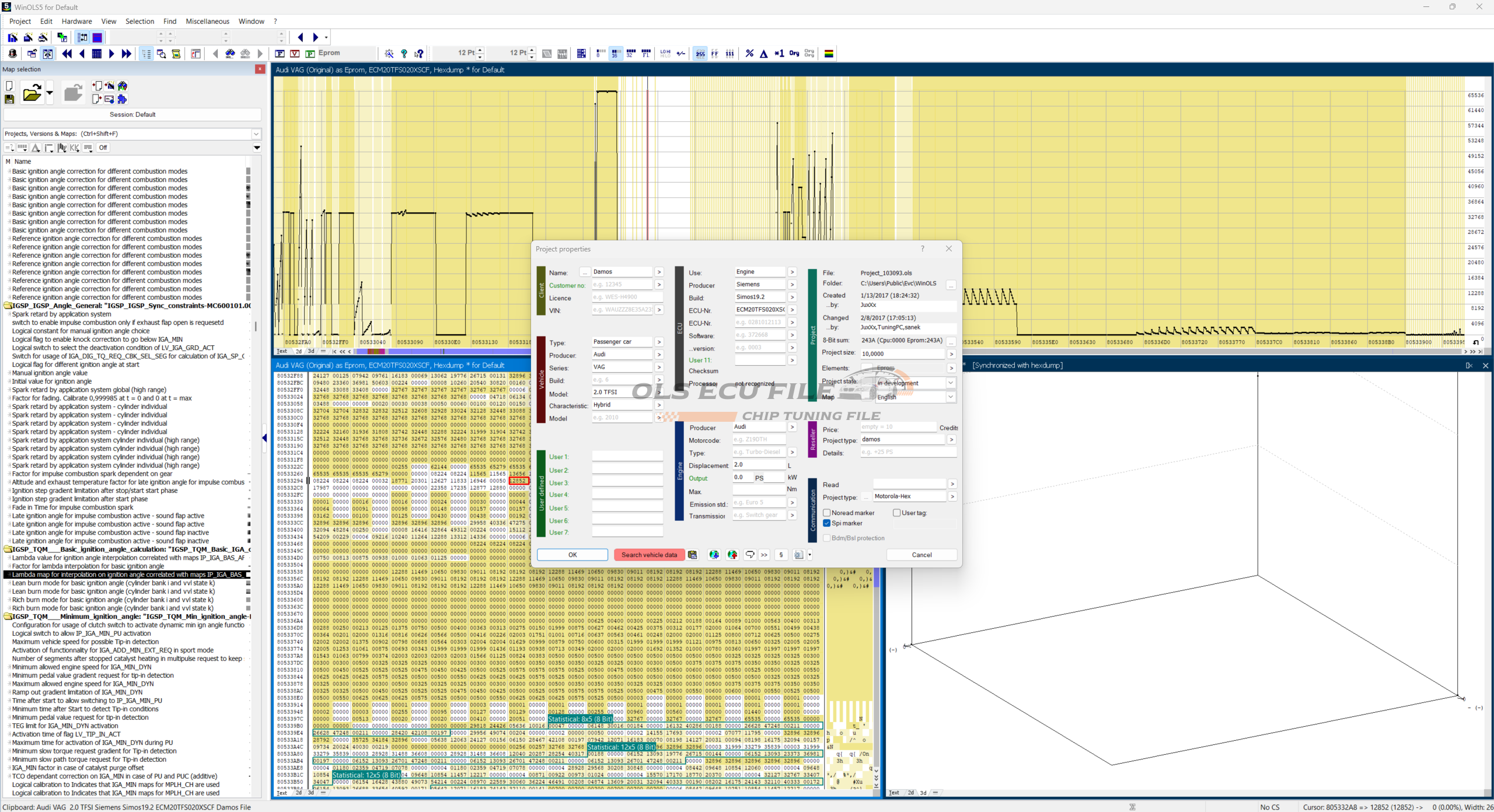Collapse the IGSP_TQM Basic_ignition_angle_calculation folder
The image size is (1494, 812).
coord(8,549)
